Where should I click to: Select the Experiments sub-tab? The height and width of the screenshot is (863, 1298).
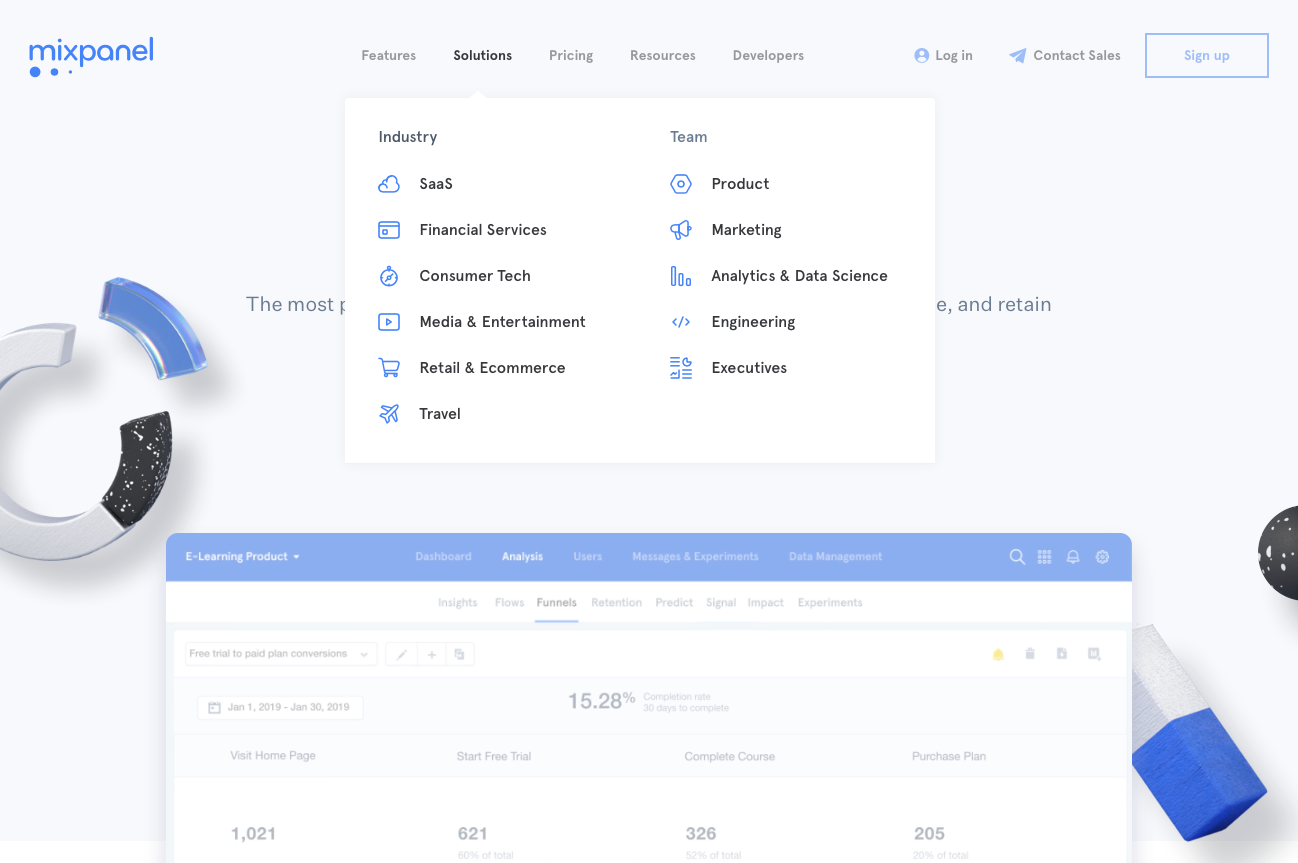click(830, 603)
